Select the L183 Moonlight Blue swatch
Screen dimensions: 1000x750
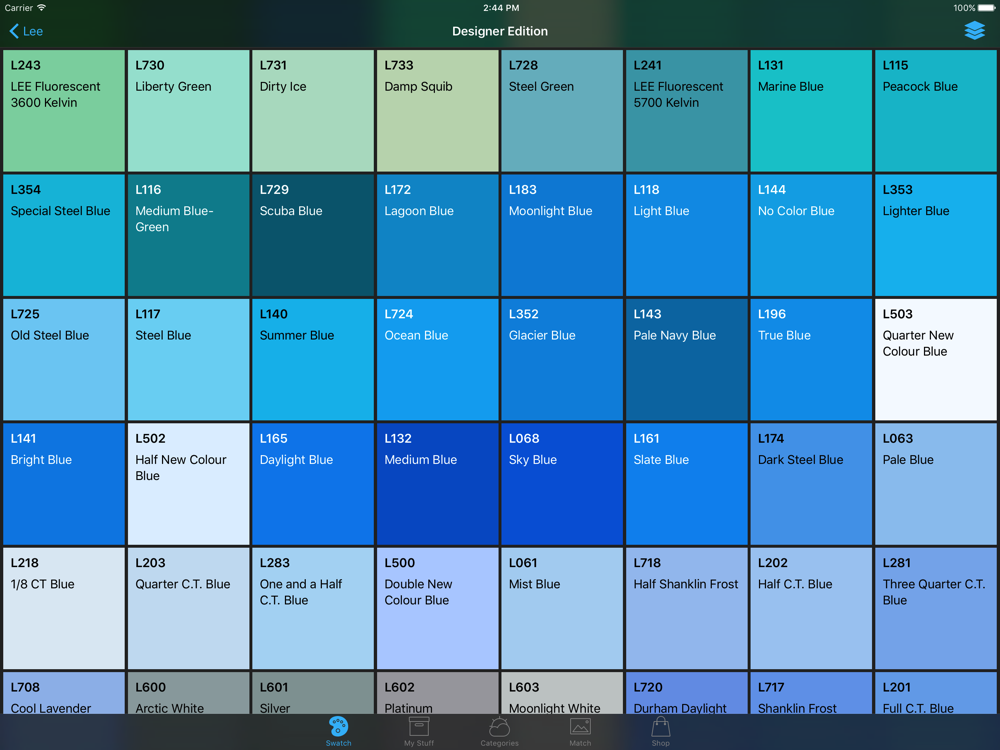coord(562,235)
